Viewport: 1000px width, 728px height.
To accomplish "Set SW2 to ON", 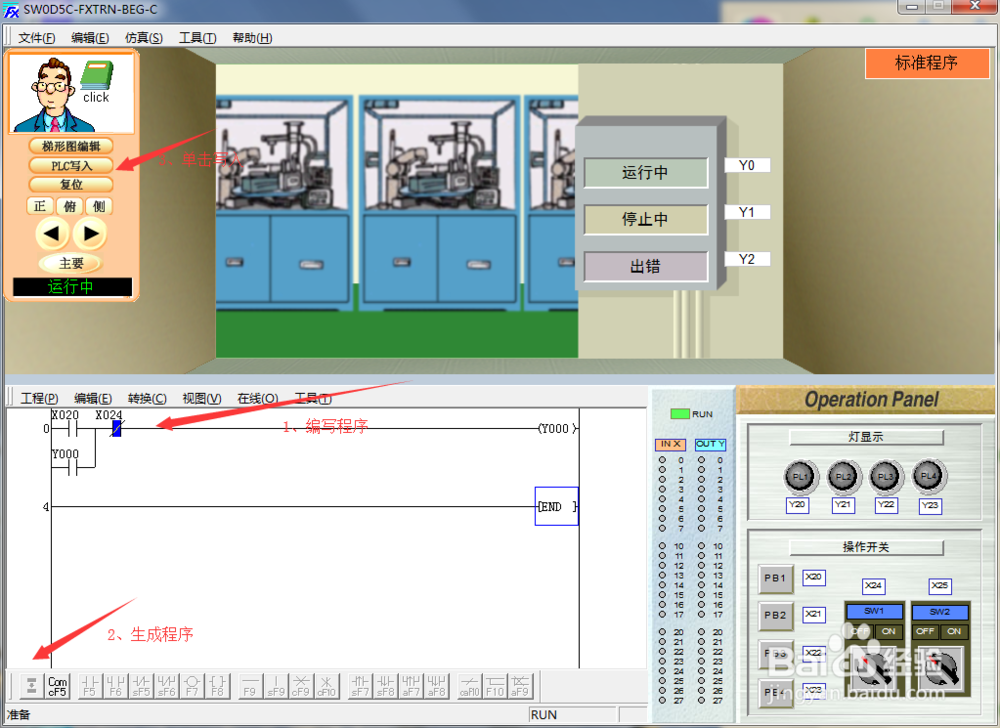I will (954, 631).
